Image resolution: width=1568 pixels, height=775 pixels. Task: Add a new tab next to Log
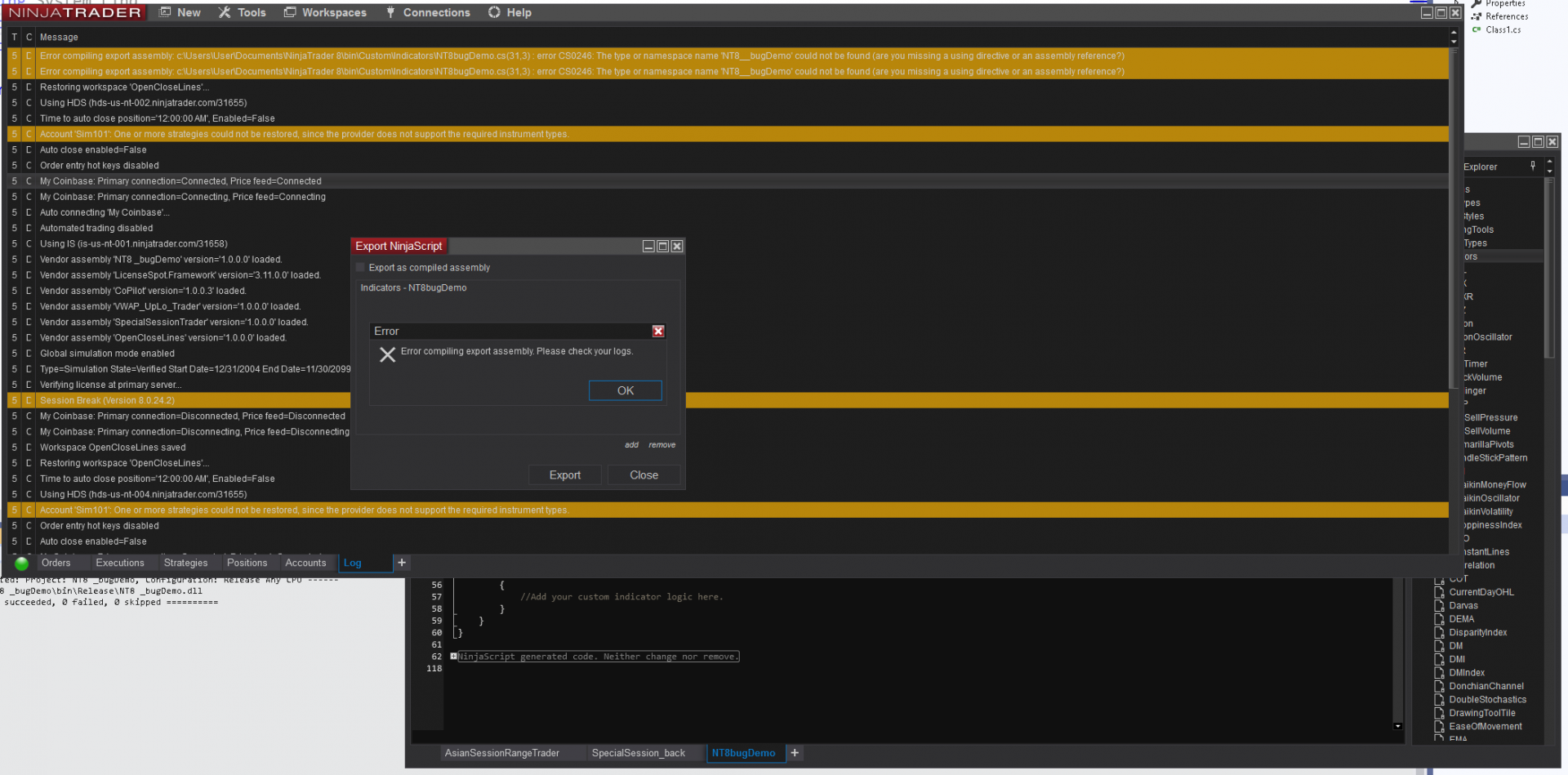(402, 563)
